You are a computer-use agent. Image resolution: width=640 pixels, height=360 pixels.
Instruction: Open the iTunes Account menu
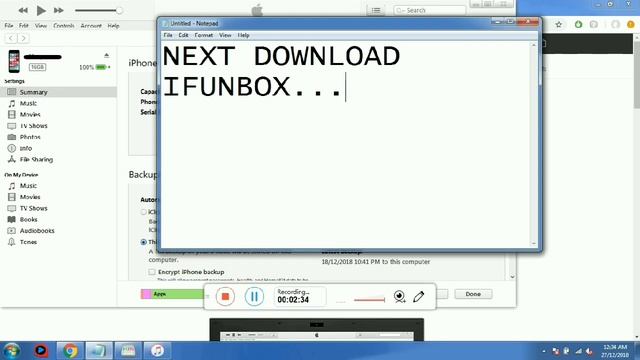pyautogui.click(x=91, y=26)
